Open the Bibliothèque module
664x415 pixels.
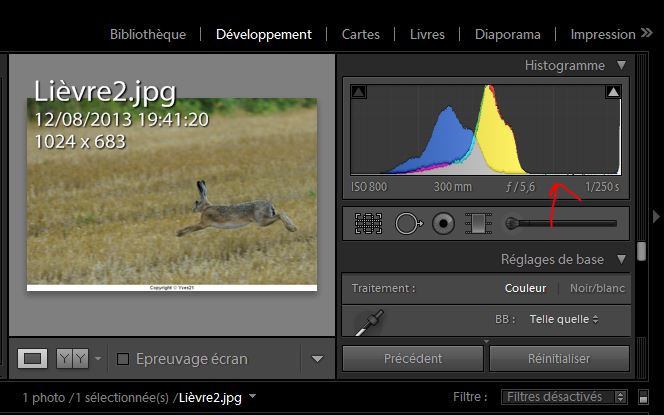point(147,34)
